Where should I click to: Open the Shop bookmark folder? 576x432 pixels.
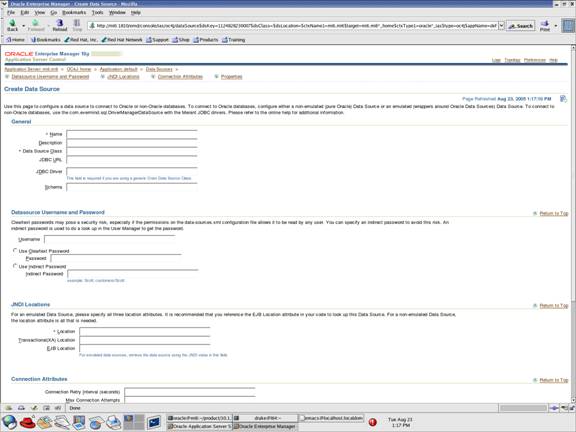pyautogui.click(x=181, y=40)
